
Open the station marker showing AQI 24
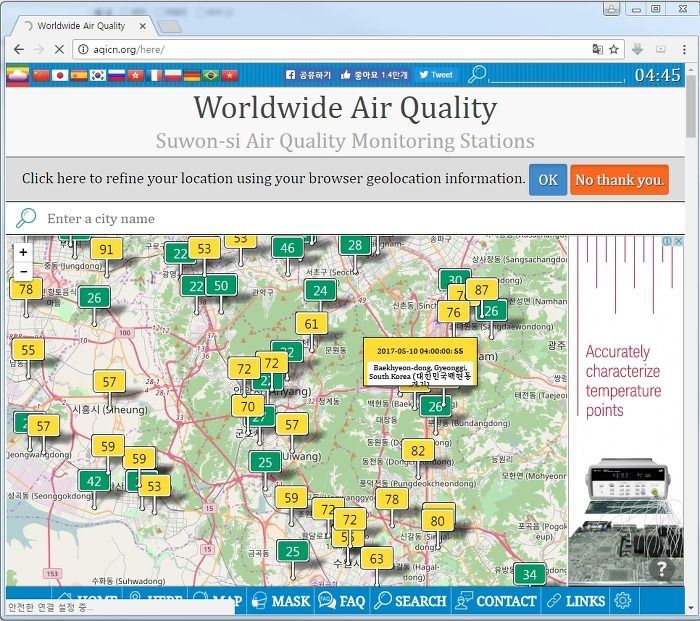coord(320,291)
